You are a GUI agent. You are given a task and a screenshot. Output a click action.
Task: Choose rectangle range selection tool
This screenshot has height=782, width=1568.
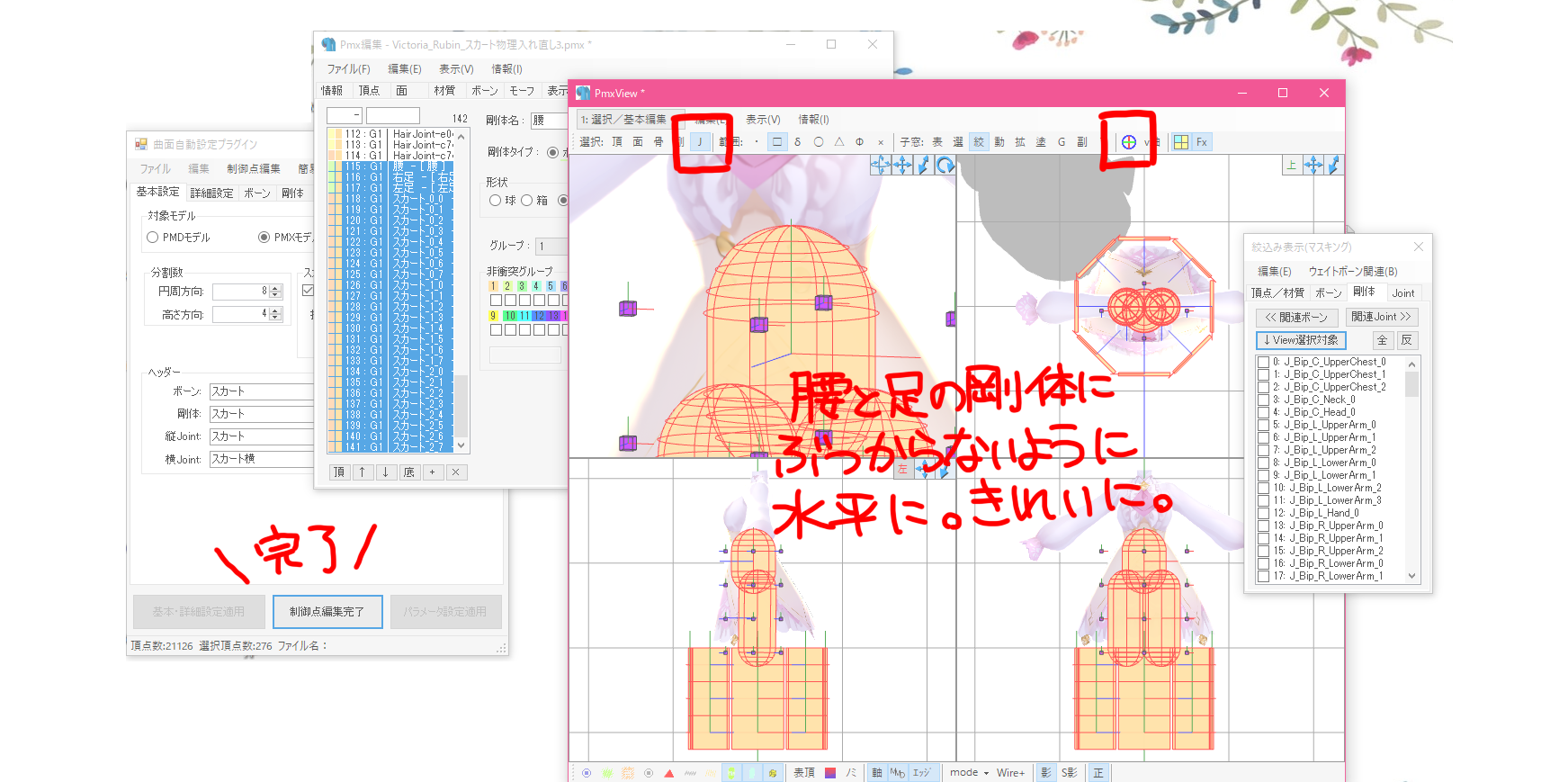(777, 142)
